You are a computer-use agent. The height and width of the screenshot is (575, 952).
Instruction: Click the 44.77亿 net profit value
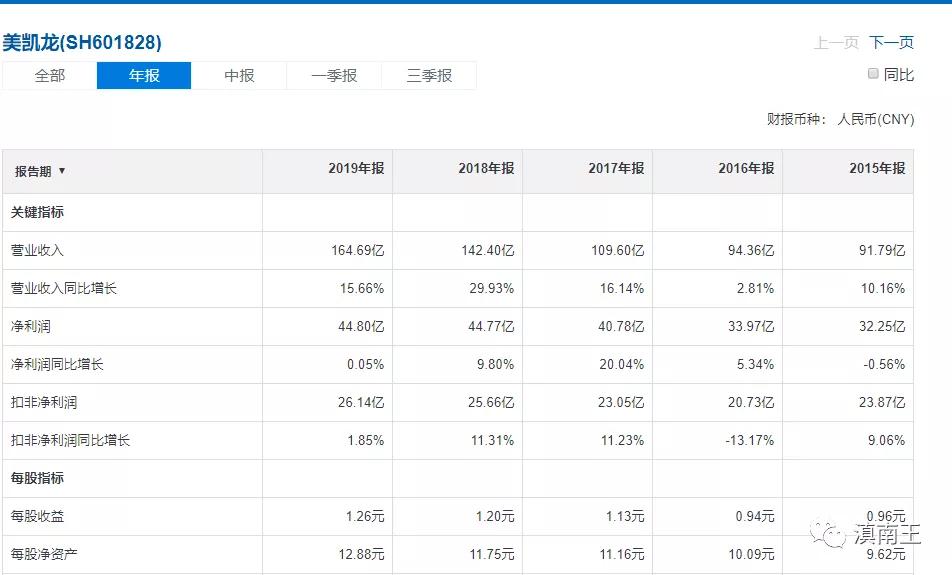tap(491, 326)
